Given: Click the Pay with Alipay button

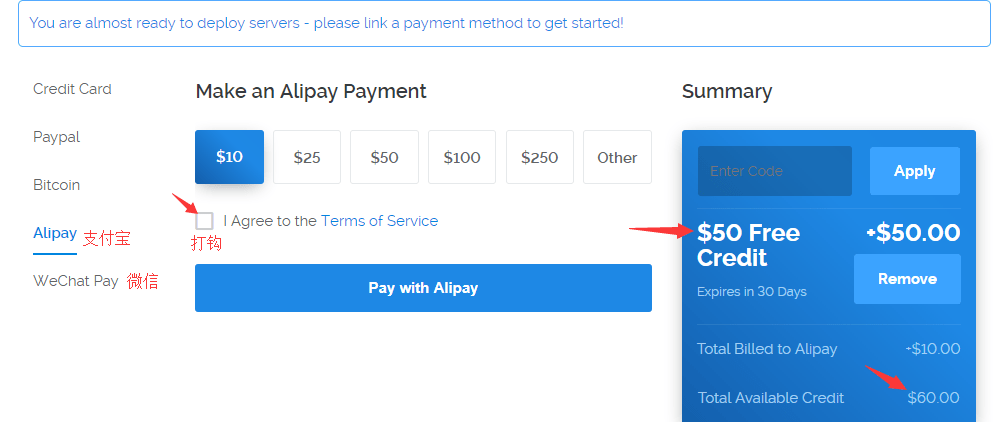Looking at the screenshot, I should (423, 288).
